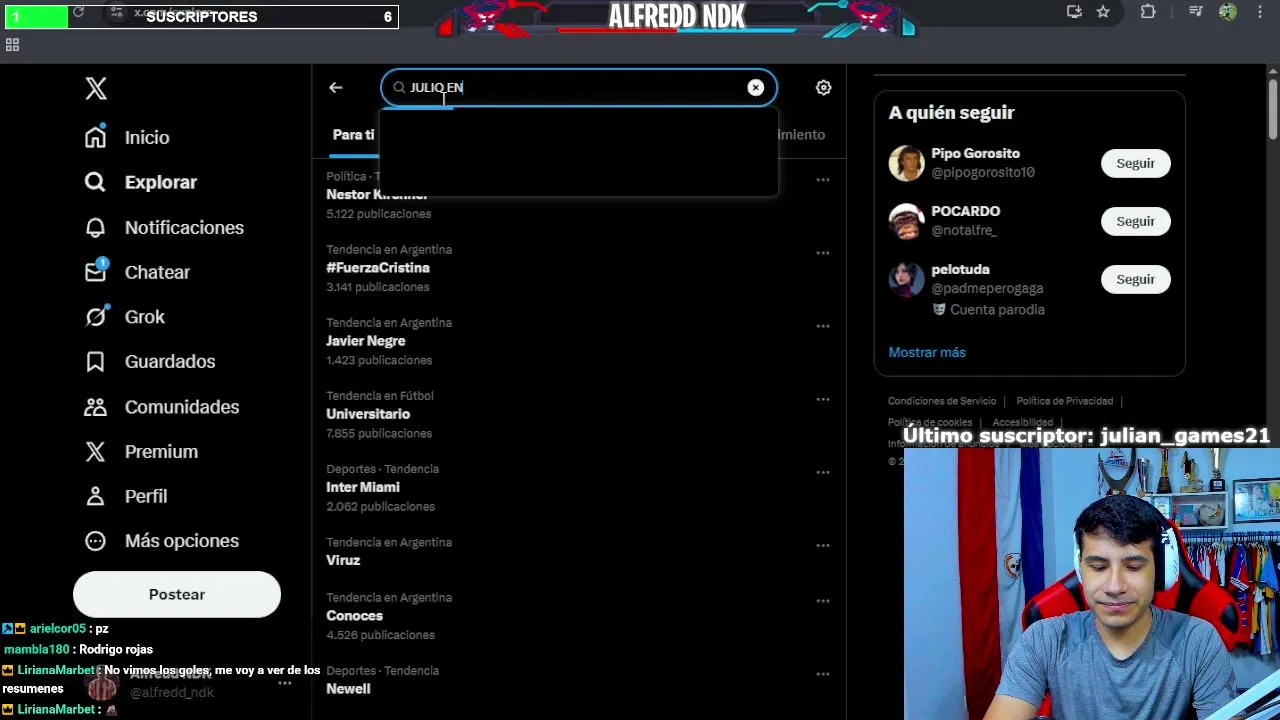Click the page vertical scrollbar
Image resolution: width=1280 pixels, height=720 pixels.
(1272, 110)
